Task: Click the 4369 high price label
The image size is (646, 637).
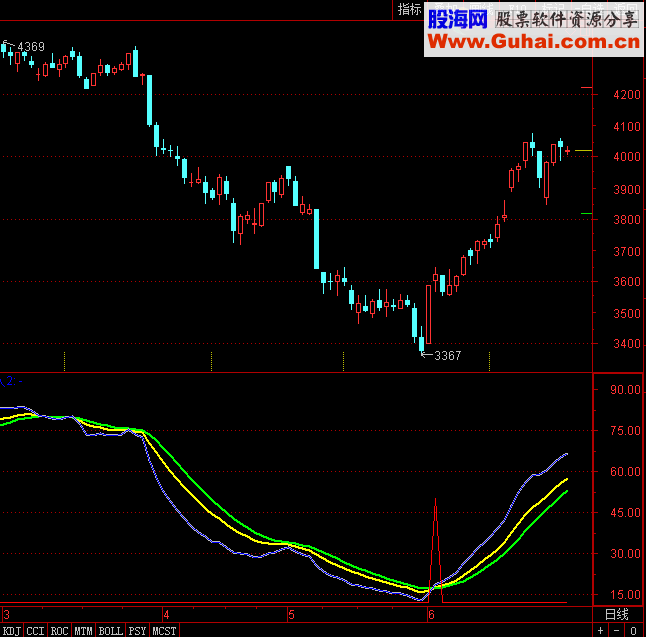Action: [31, 47]
